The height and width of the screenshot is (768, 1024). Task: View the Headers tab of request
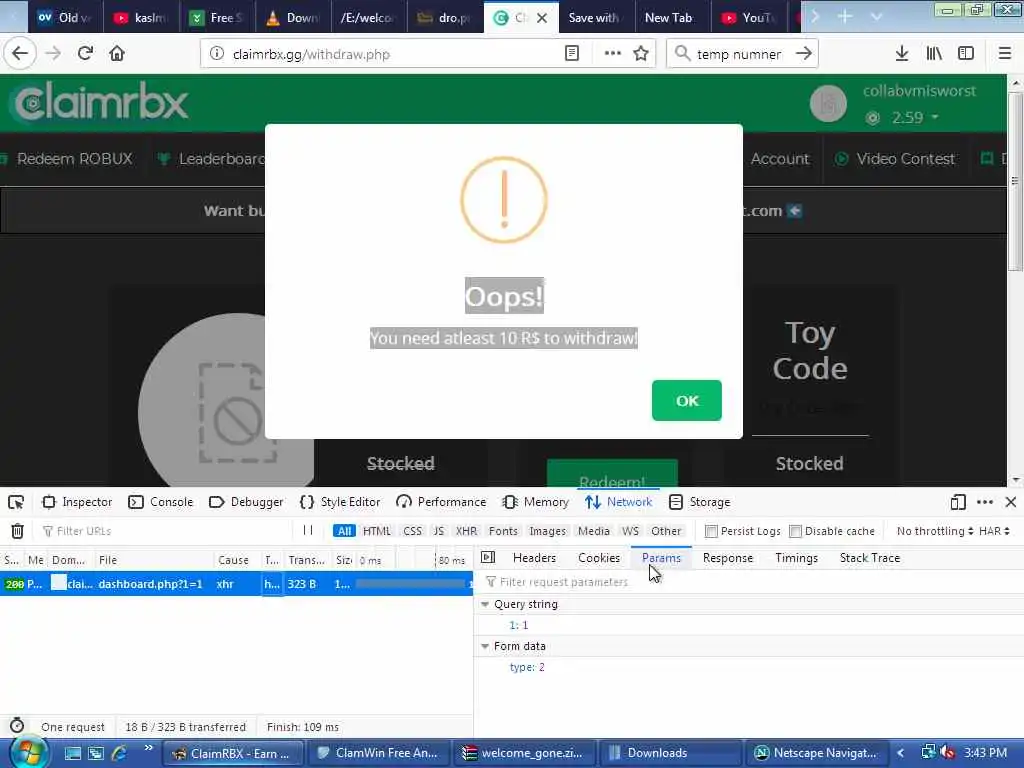[534, 558]
